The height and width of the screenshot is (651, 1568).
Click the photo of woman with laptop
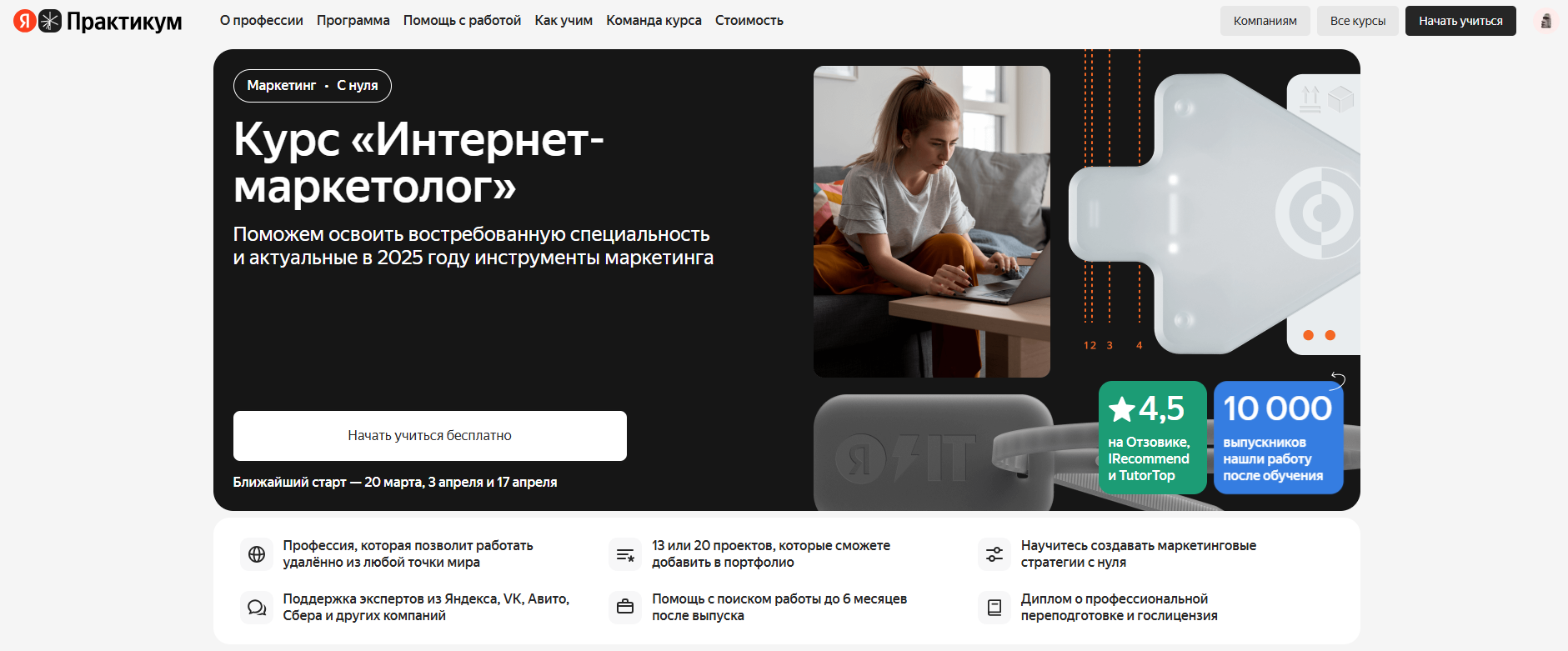(x=932, y=222)
